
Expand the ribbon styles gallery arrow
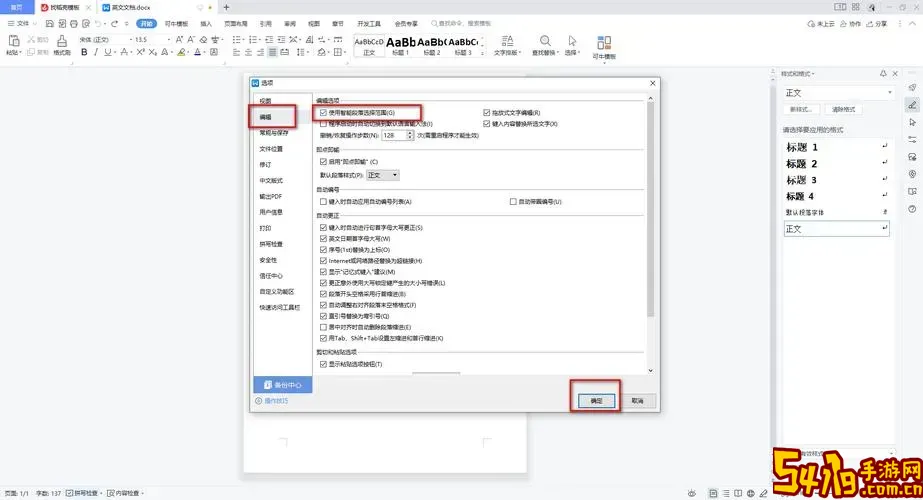pyautogui.click(x=483, y=53)
